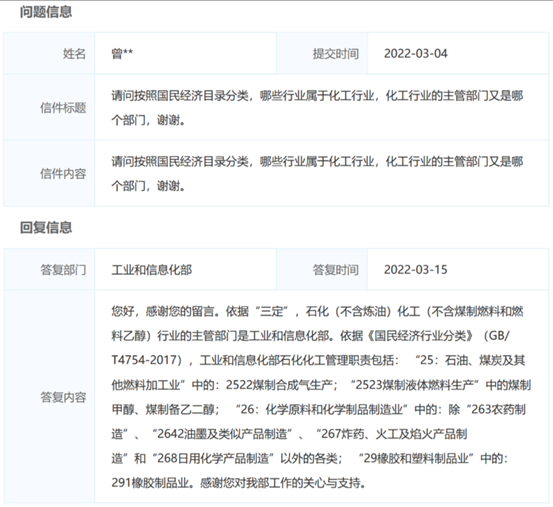
Task: Click reply line starting T4754-2017
Action: pyautogui.click(x=318, y=360)
